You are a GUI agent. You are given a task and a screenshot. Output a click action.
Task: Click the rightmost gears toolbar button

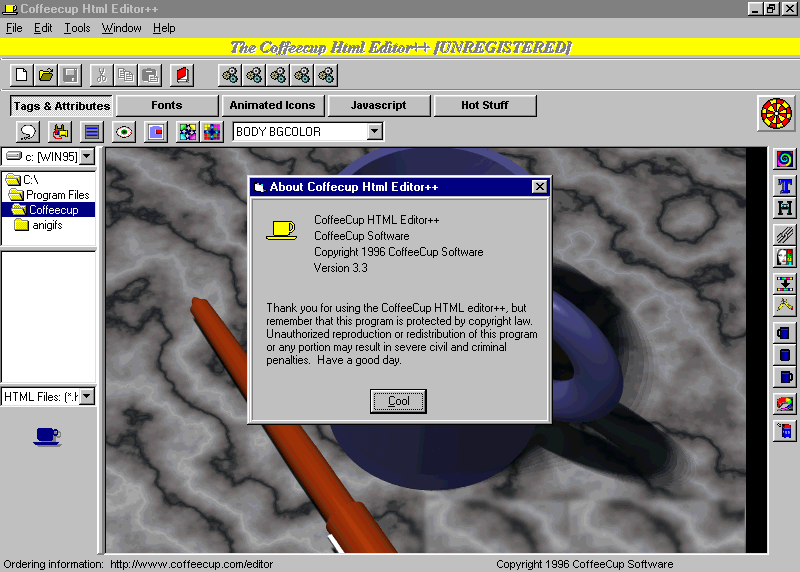(x=326, y=76)
